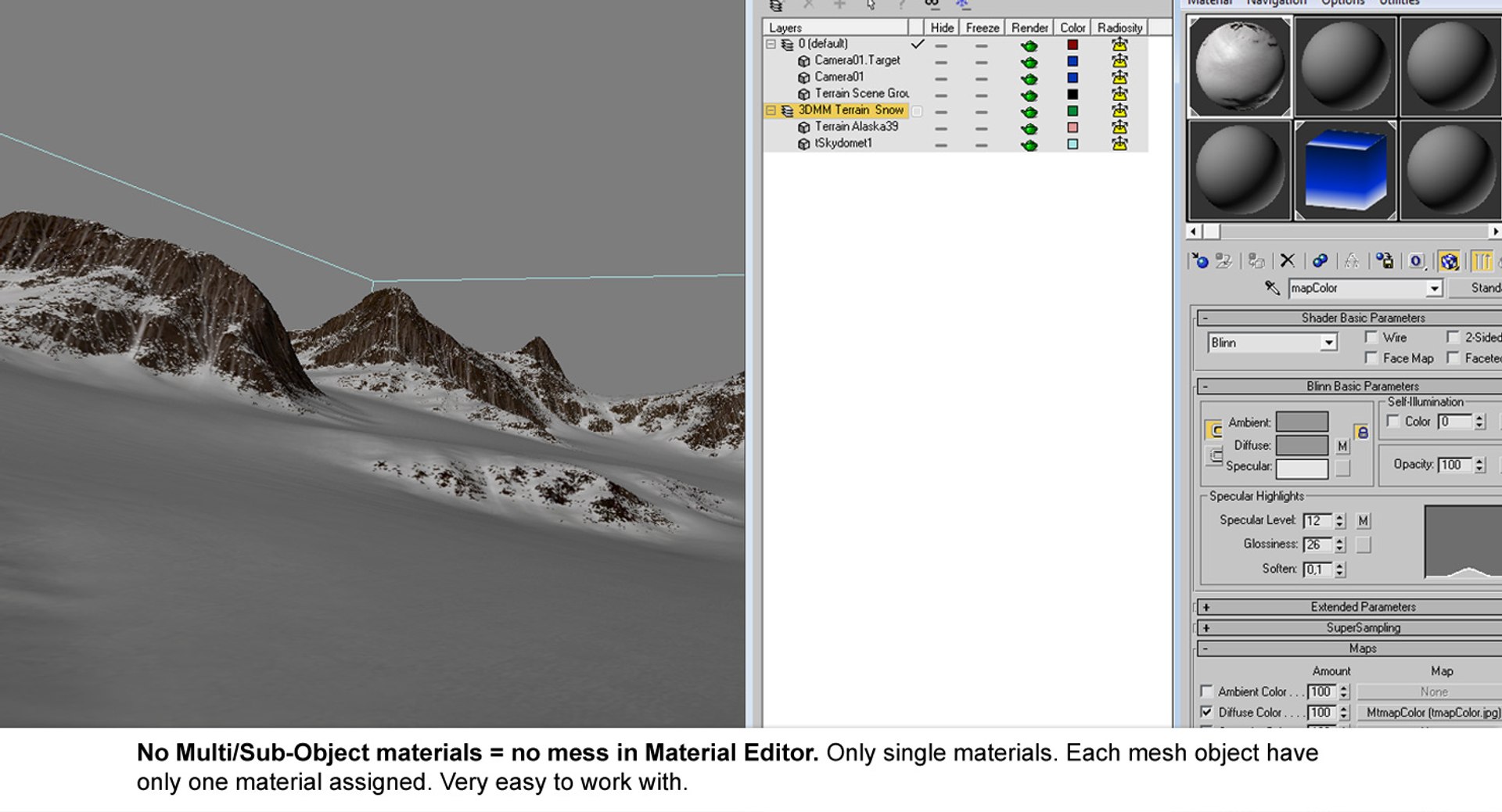
Task: Click radiosity icon for 0 (default) layer
Action: 1119,45
